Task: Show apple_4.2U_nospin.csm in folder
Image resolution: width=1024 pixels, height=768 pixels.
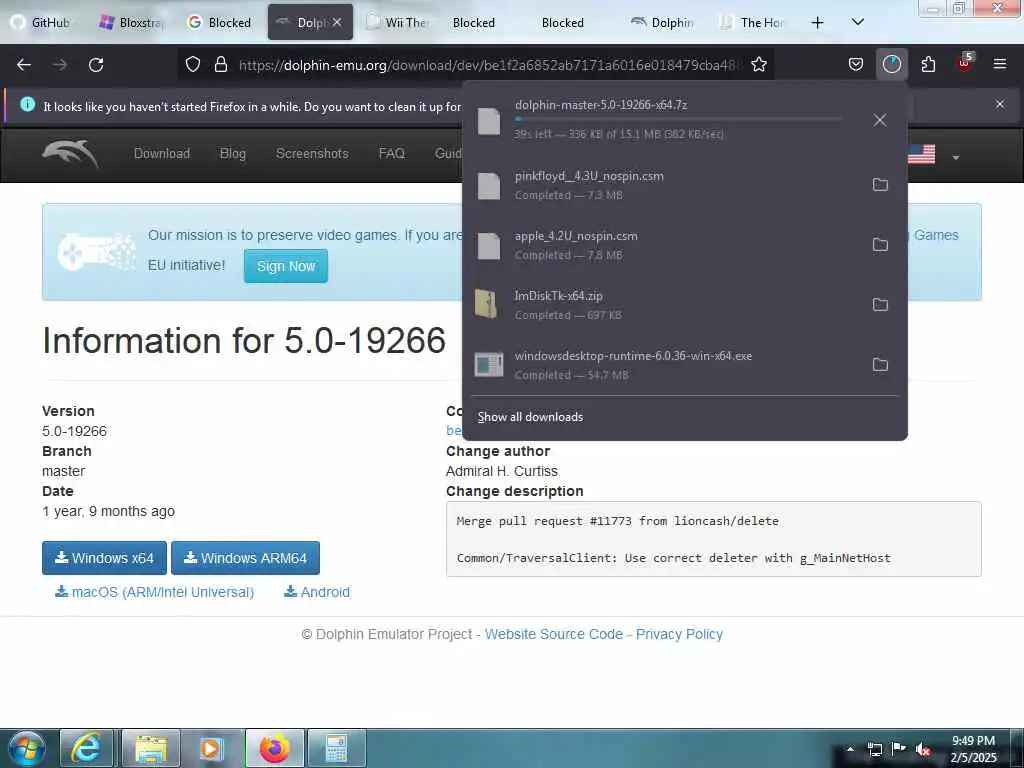Action: [880, 245]
